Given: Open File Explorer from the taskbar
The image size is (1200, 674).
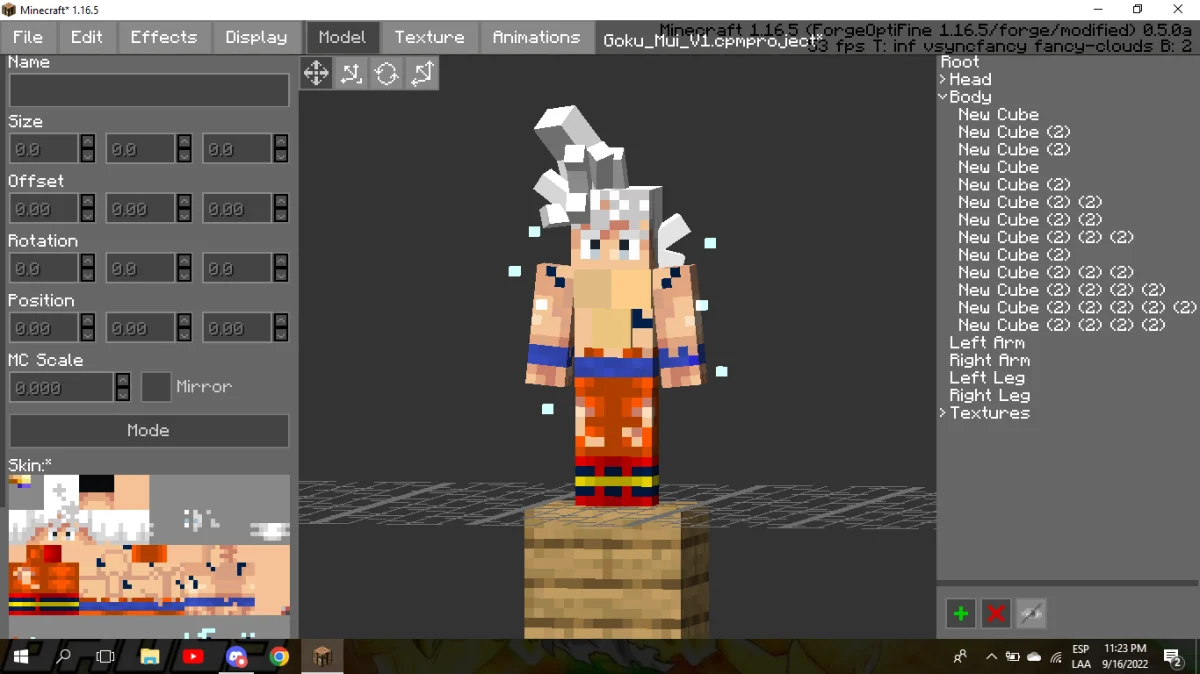Looking at the screenshot, I should (x=150, y=657).
